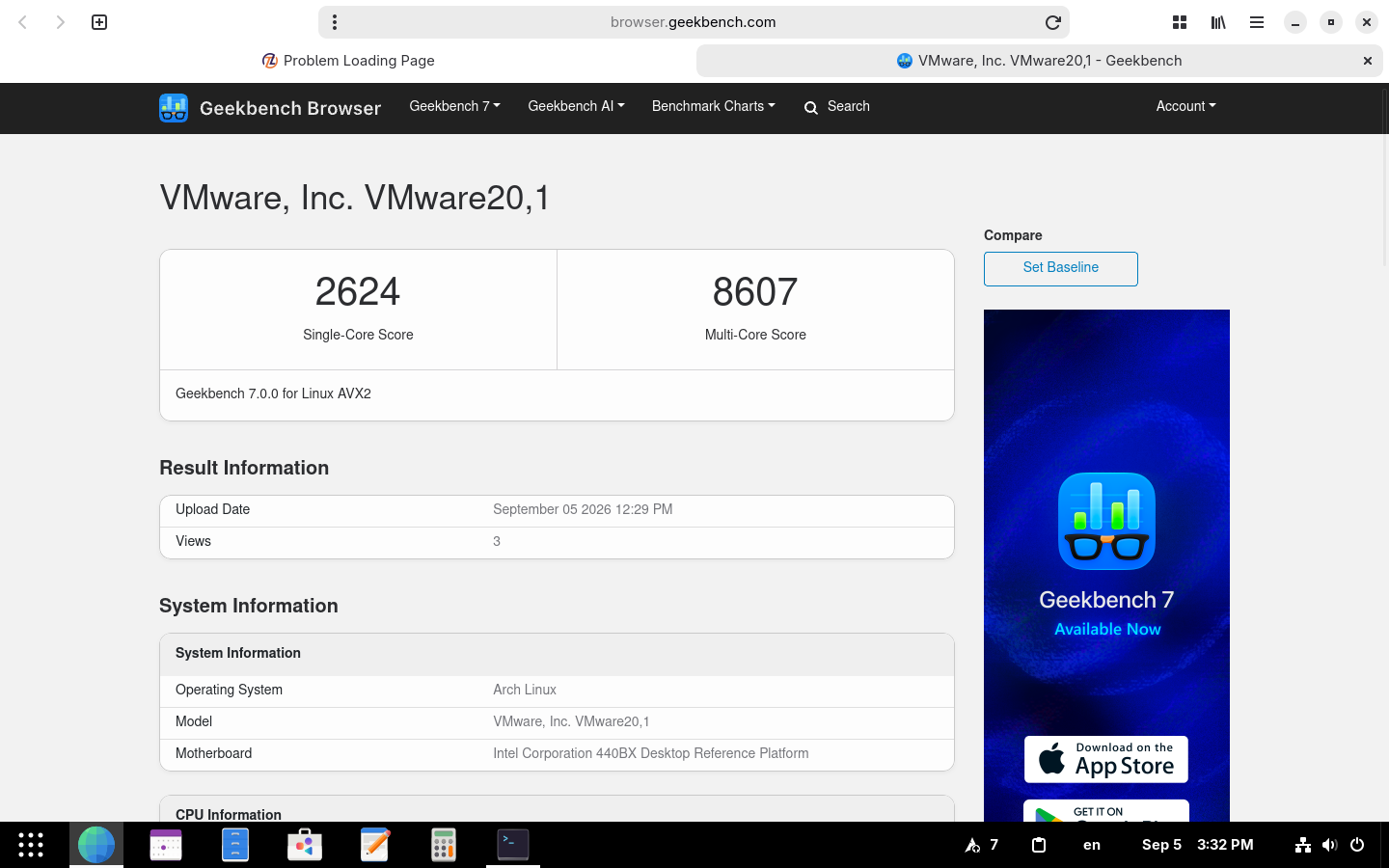Open the browser hamburger menu

(x=1257, y=22)
